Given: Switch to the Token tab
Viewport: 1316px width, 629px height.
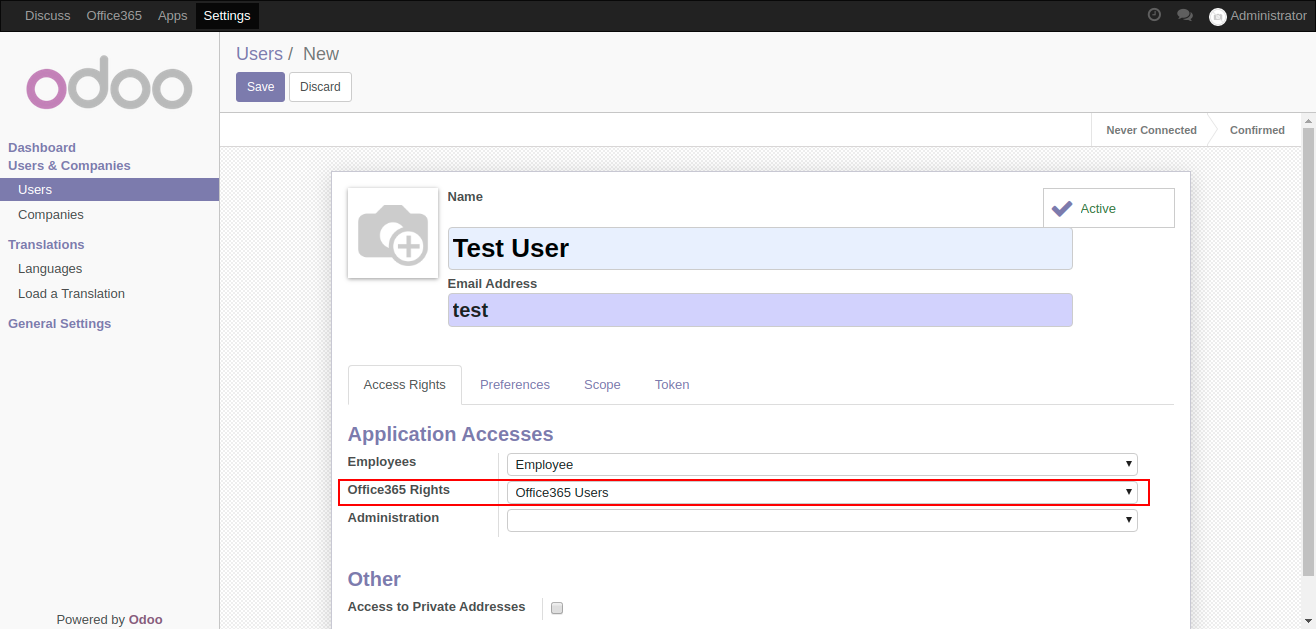Looking at the screenshot, I should tap(672, 385).
